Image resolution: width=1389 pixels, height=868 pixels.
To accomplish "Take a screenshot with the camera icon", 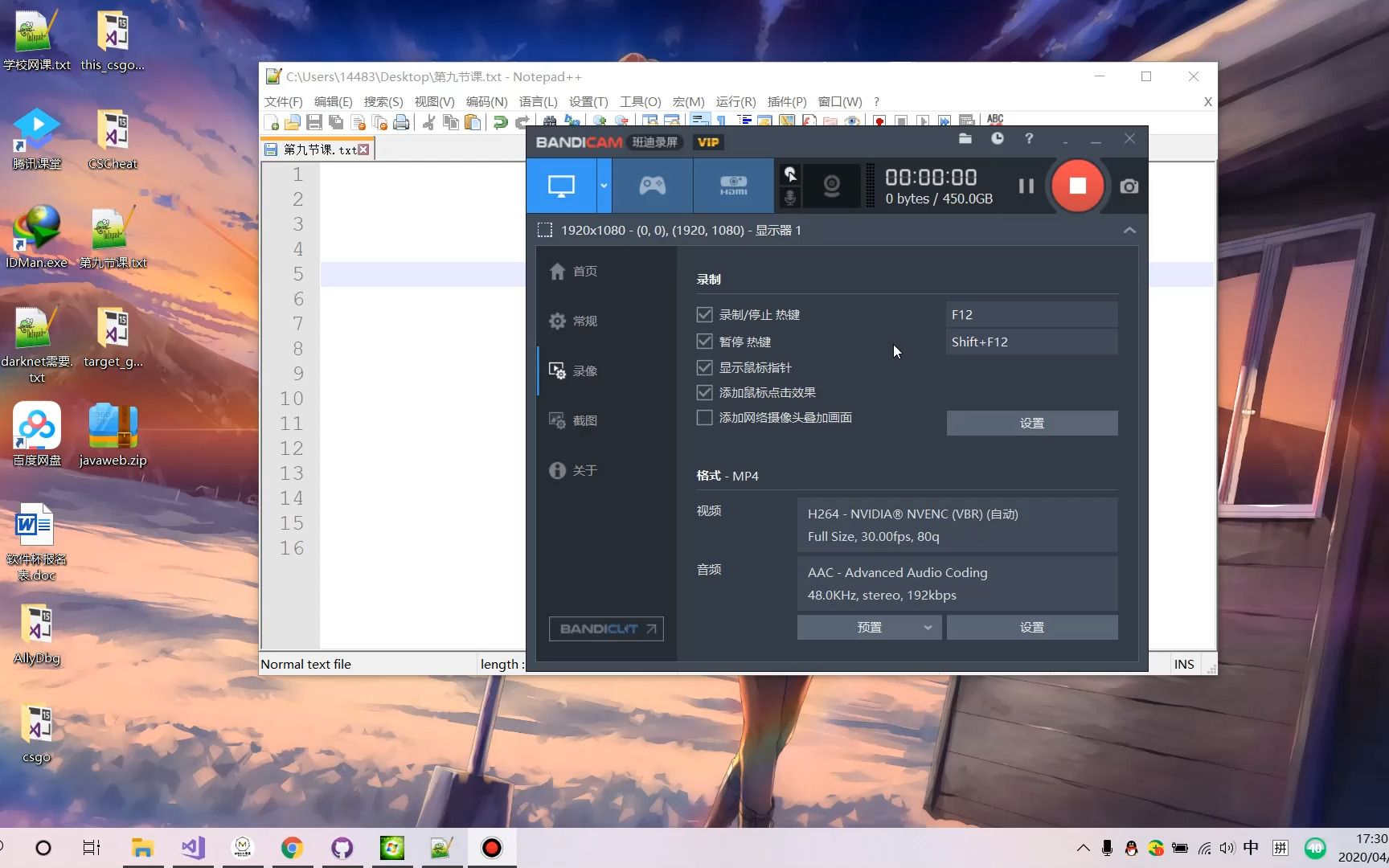I will pyautogui.click(x=1129, y=186).
